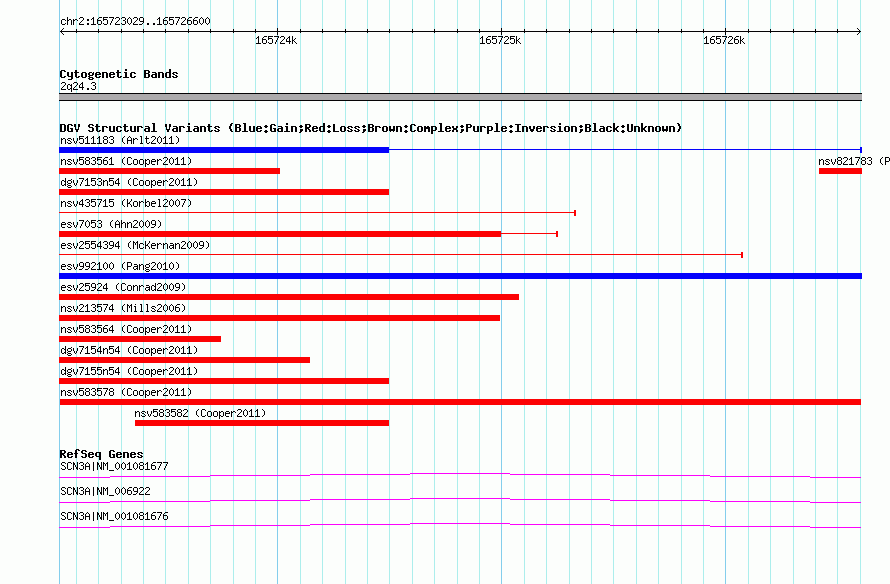Select the magenta line of SCN3A|NM_001081676
The width and height of the screenshot is (890, 584).
[460, 525]
